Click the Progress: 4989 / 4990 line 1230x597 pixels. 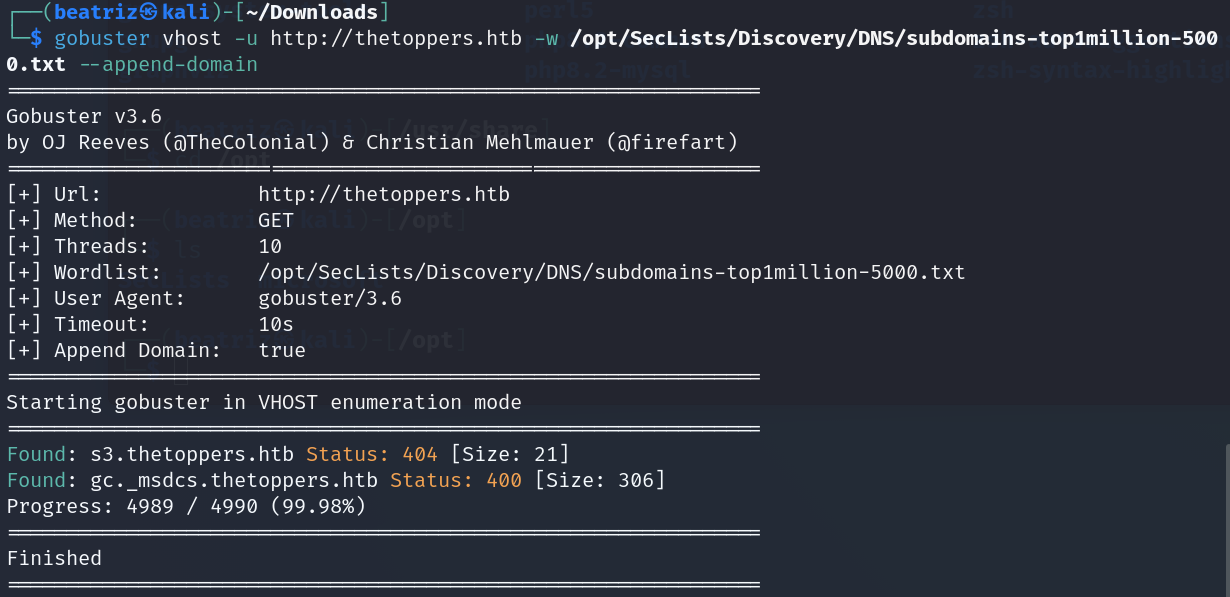click(186, 506)
